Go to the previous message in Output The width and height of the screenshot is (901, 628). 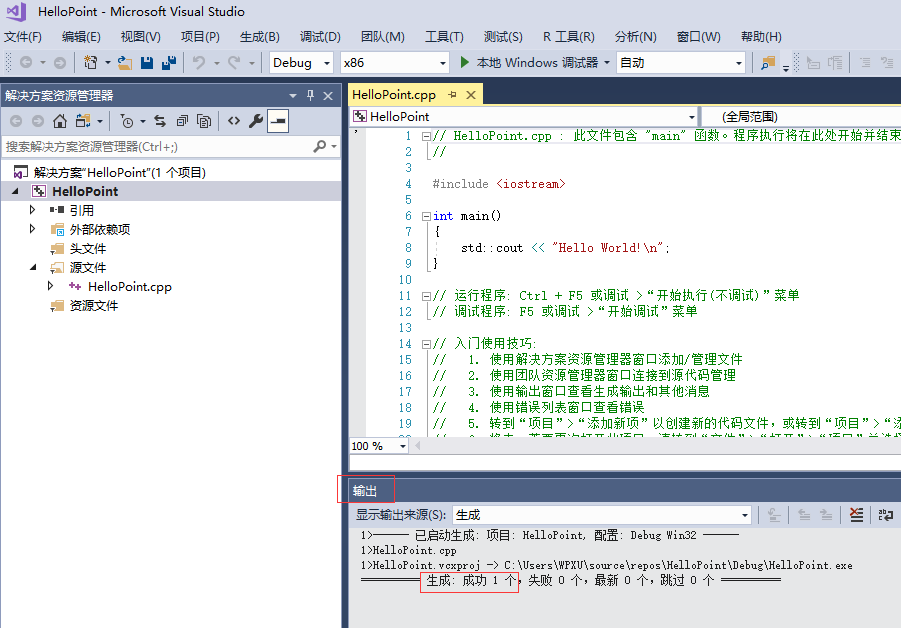coord(804,515)
